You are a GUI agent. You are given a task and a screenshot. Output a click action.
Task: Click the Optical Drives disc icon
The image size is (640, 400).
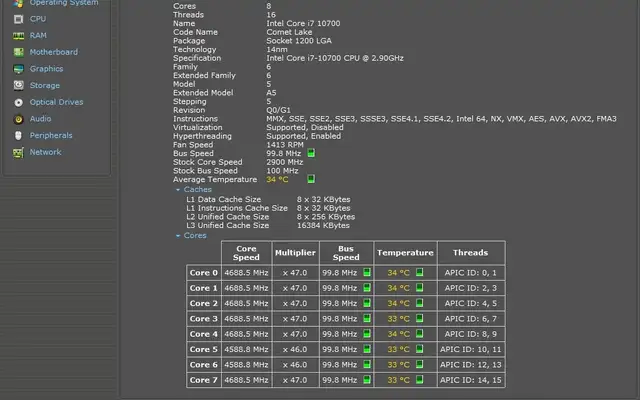[x=19, y=102]
